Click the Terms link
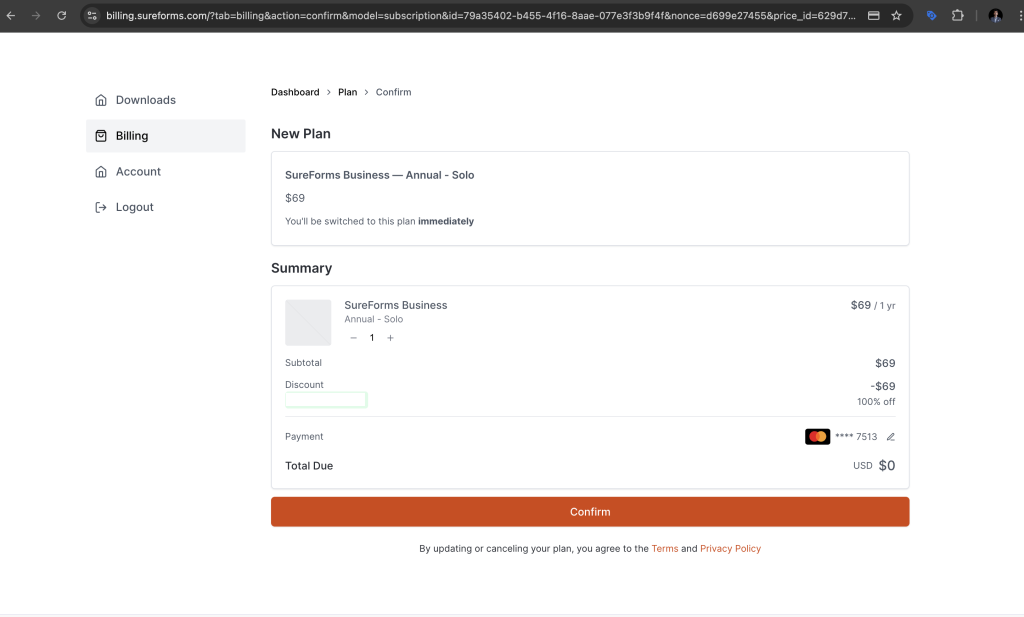 coord(665,548)
